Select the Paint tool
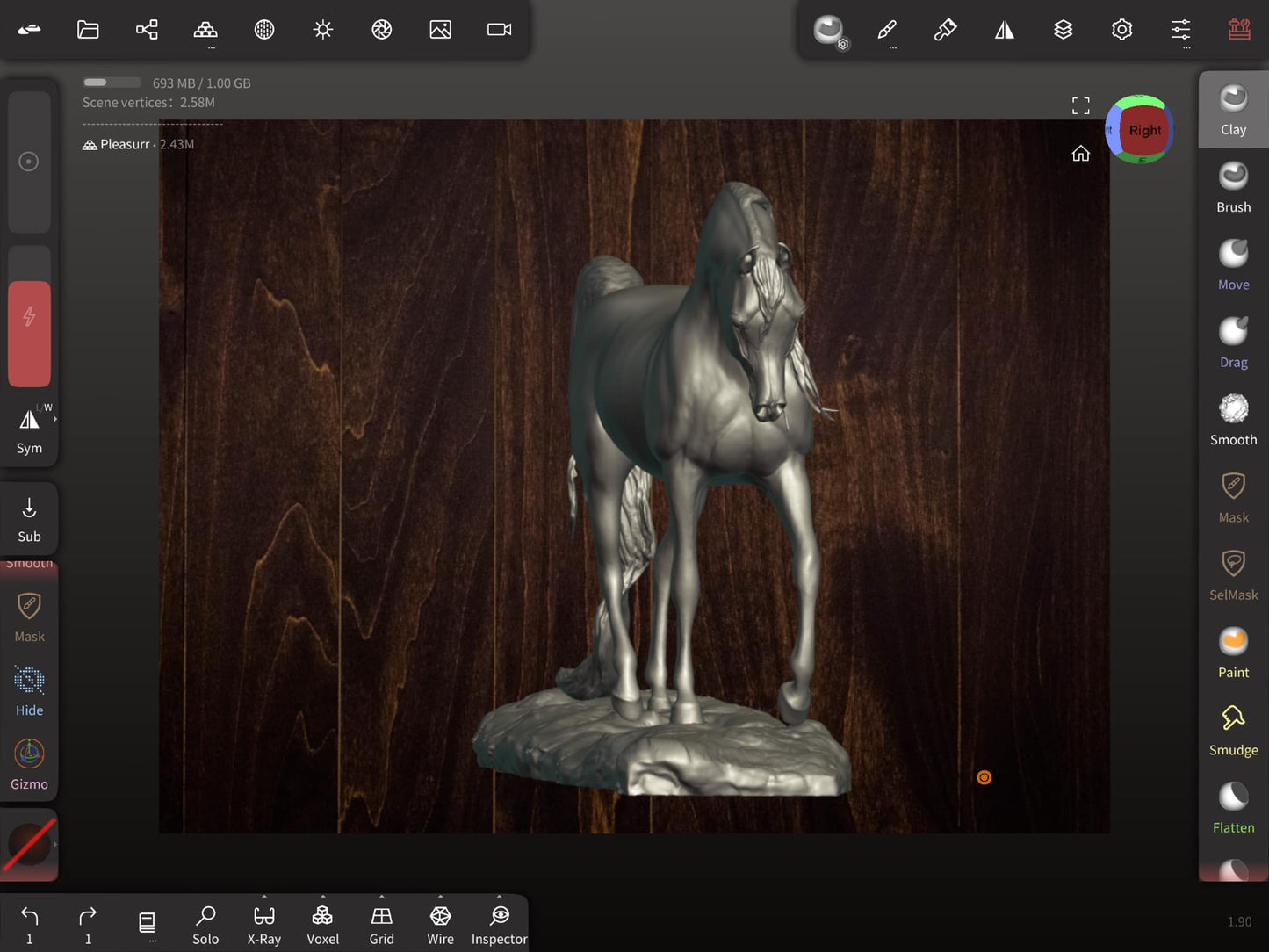Viewport: 1269px width, 952px height. click(x=1233, y=653)
